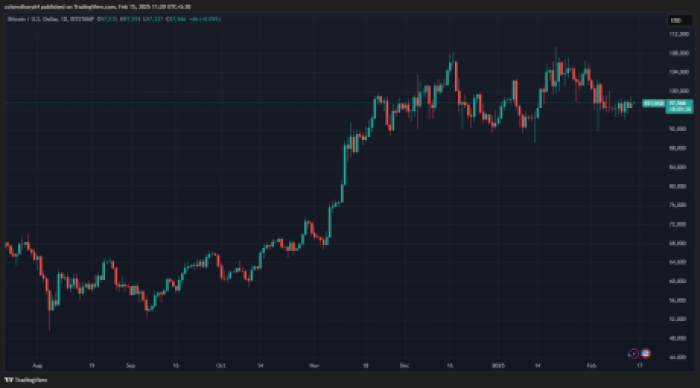Screen dimensions: 700x388
Task: Click the 84,000 price scale label
Action: click(x=678, y=167)
